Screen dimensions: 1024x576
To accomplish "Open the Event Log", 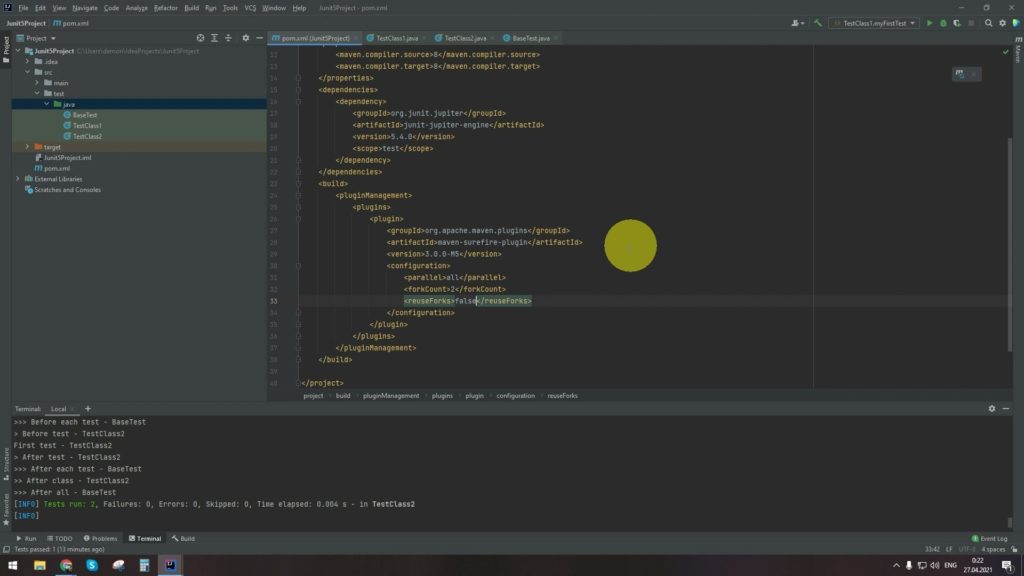I will (990, 539).
